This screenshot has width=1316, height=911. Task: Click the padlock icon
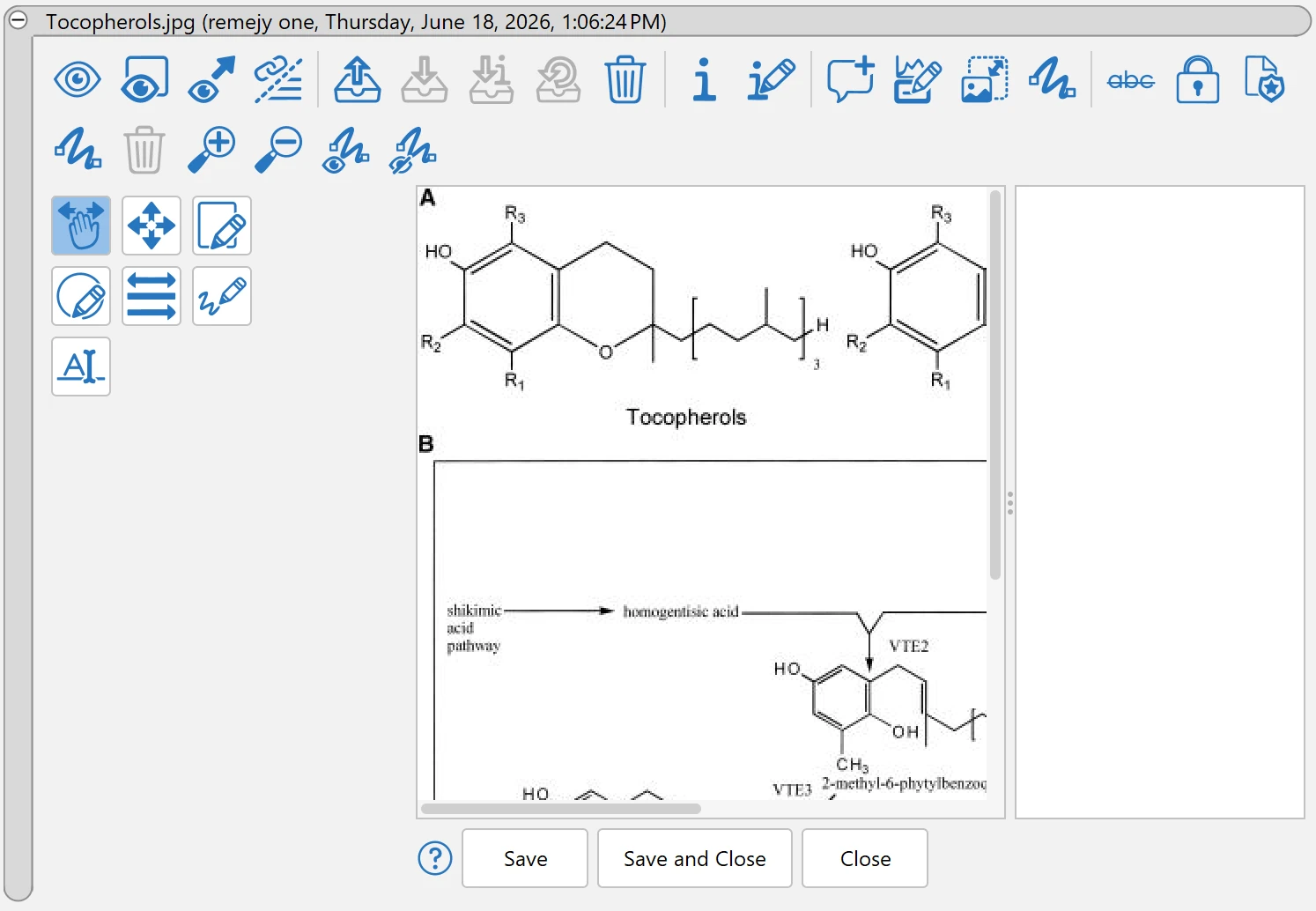(1198, 80)
